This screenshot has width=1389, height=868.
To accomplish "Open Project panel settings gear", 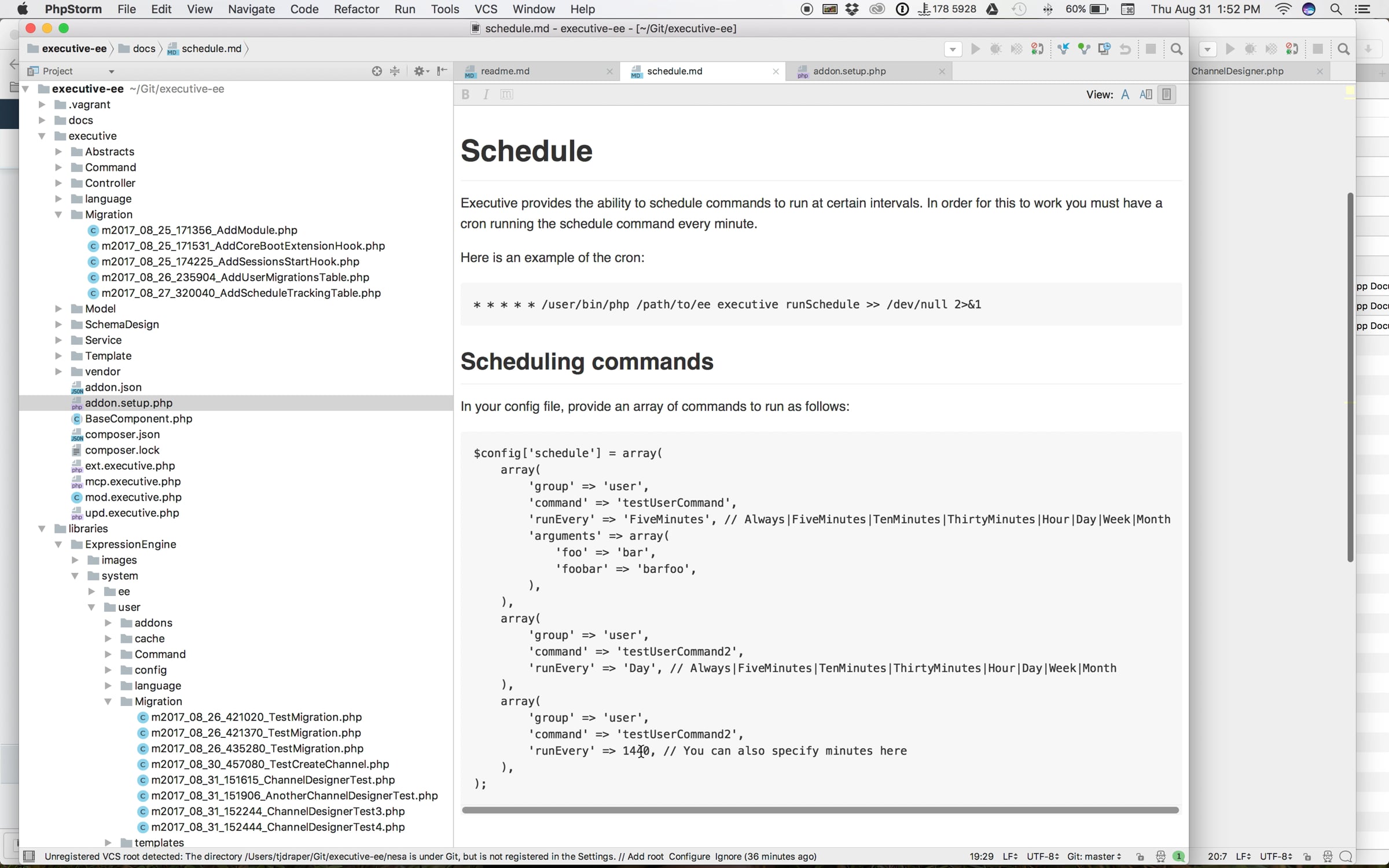I will [421, 71].
